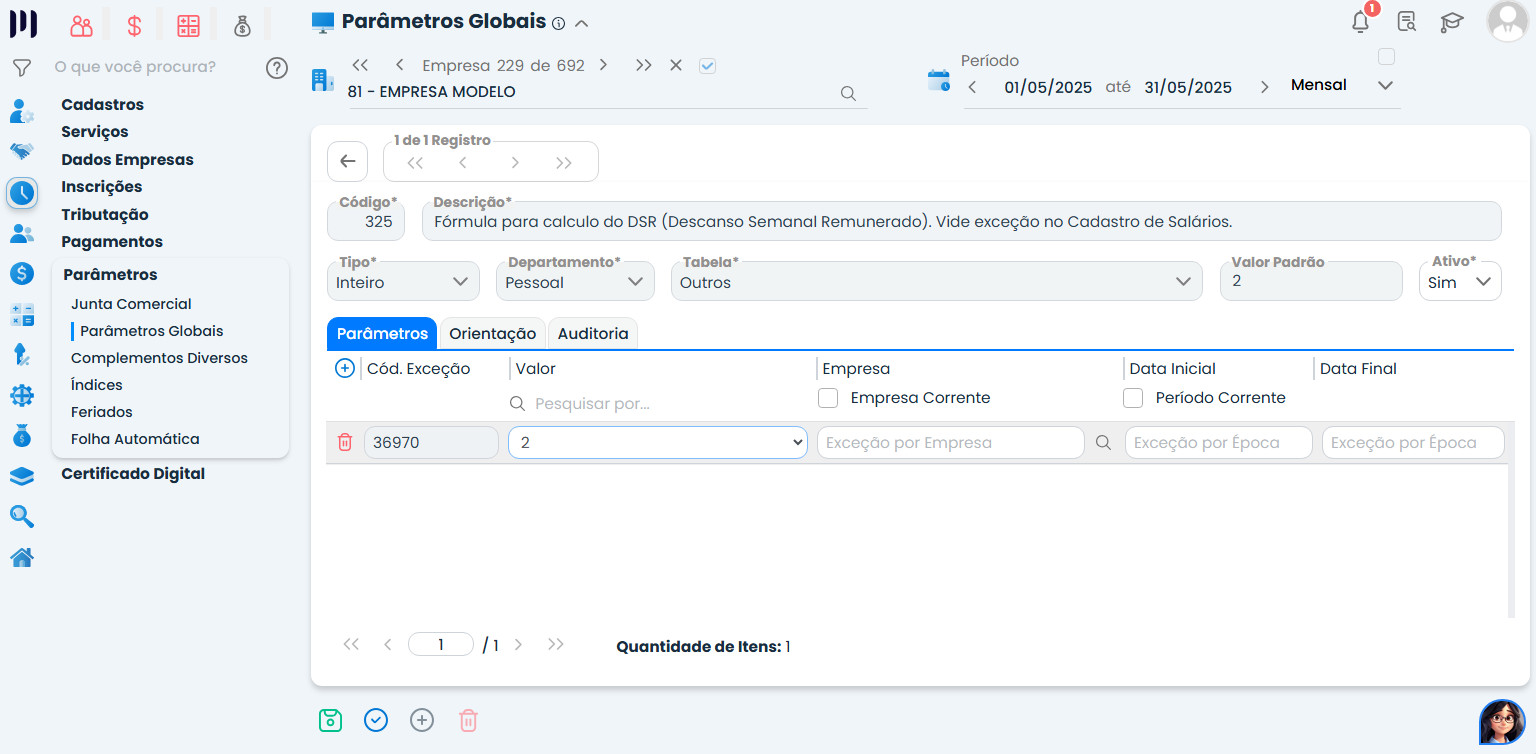Click the notification bell icon
Viewport: 1536px width, 754px height.
[1360, 22]
